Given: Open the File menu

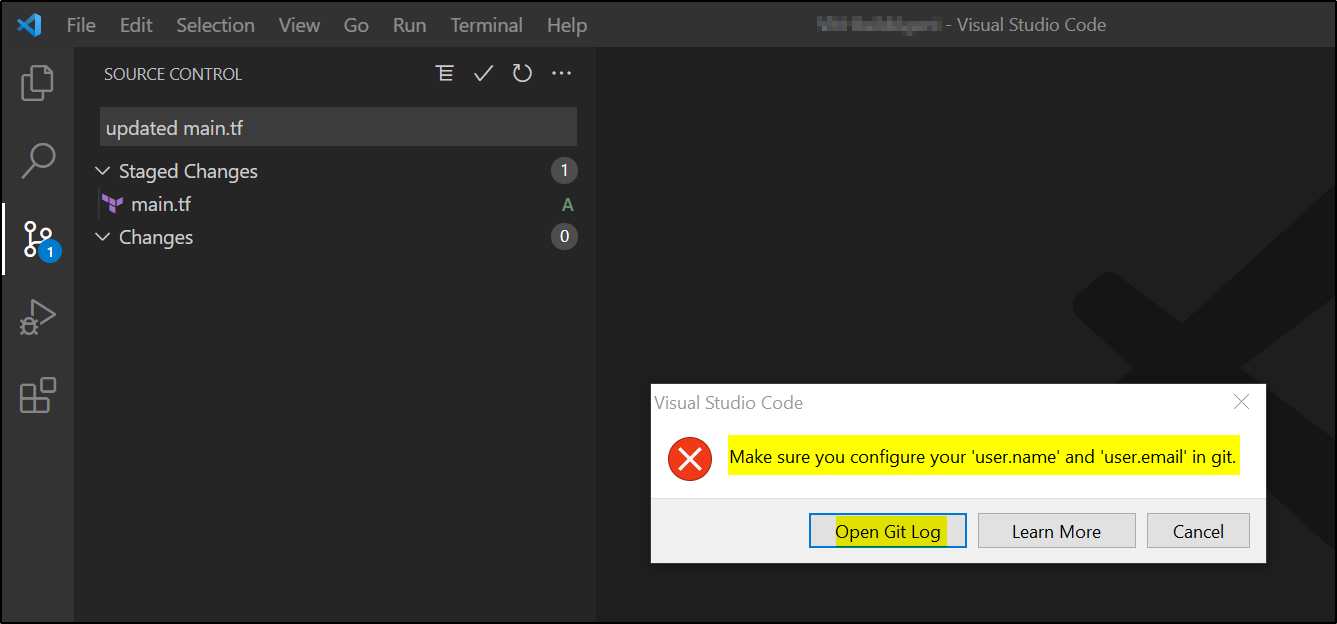Looking at the screenshot, I should pyautogui.click(x=80, y=25).
